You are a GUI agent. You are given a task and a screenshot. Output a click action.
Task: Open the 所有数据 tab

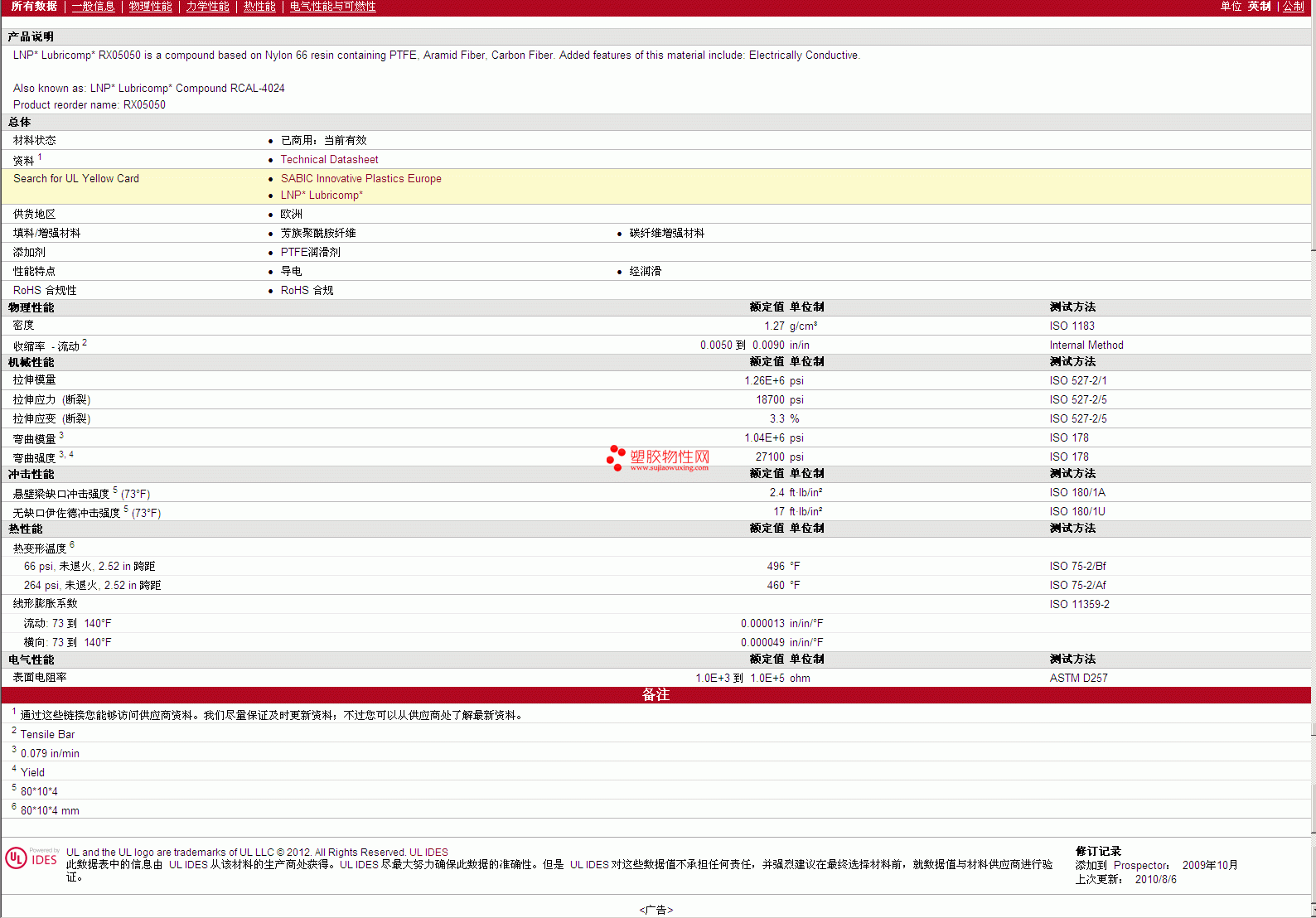34,6
